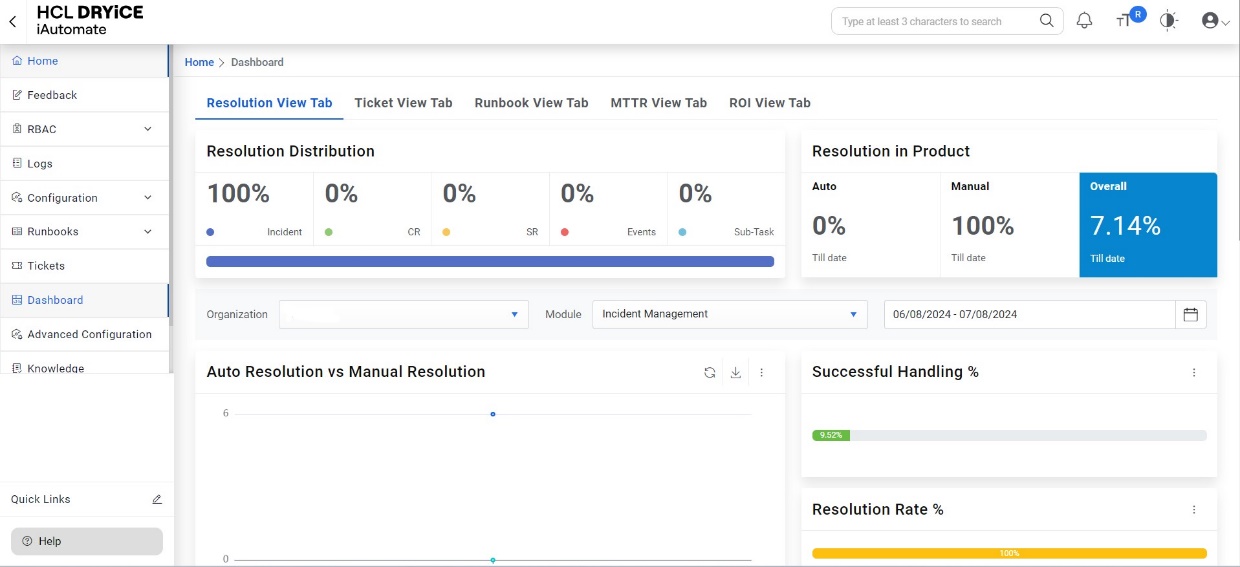Switch to the MTTR View Tab
The width and height of the screenshot is (1240, 567).
(658, 103)
